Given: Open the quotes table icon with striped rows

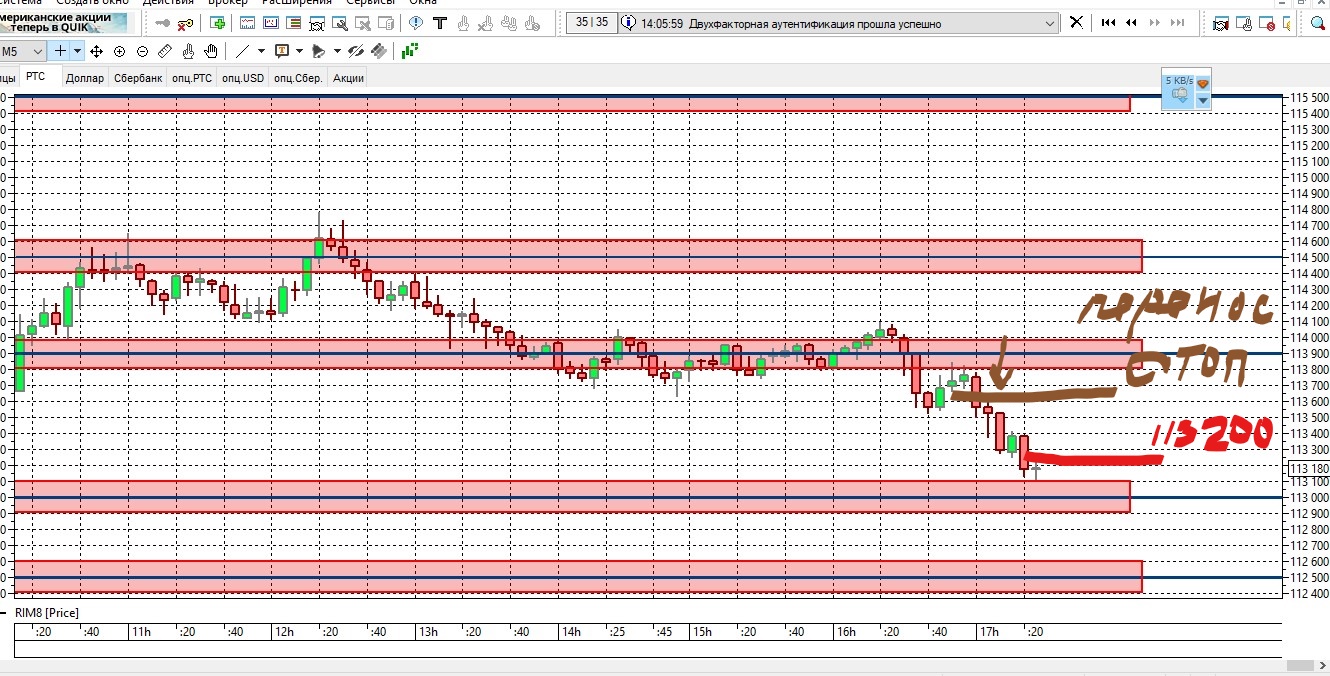Looking at the screenshot, I should coord(294,23).
